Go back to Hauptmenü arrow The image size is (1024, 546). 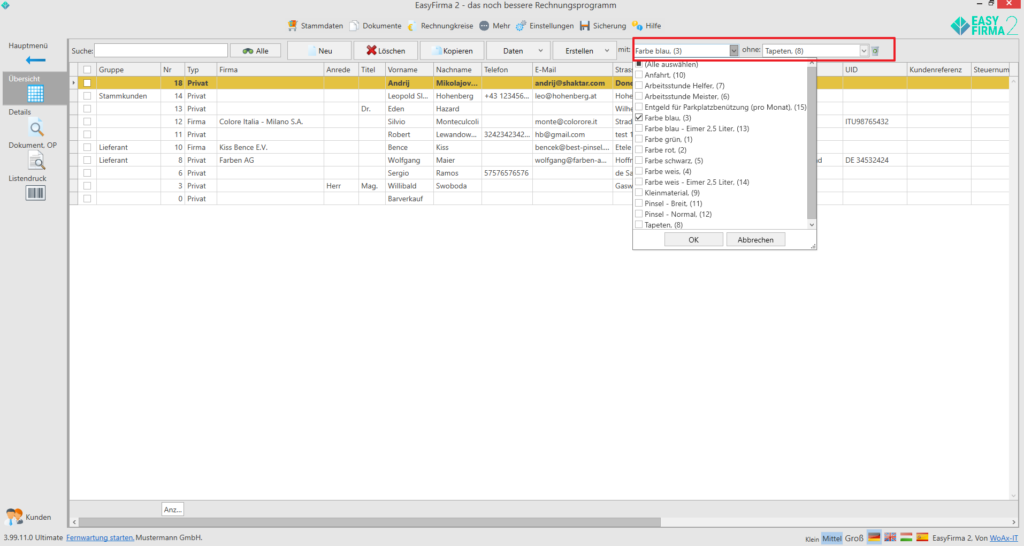pos(35,60)
